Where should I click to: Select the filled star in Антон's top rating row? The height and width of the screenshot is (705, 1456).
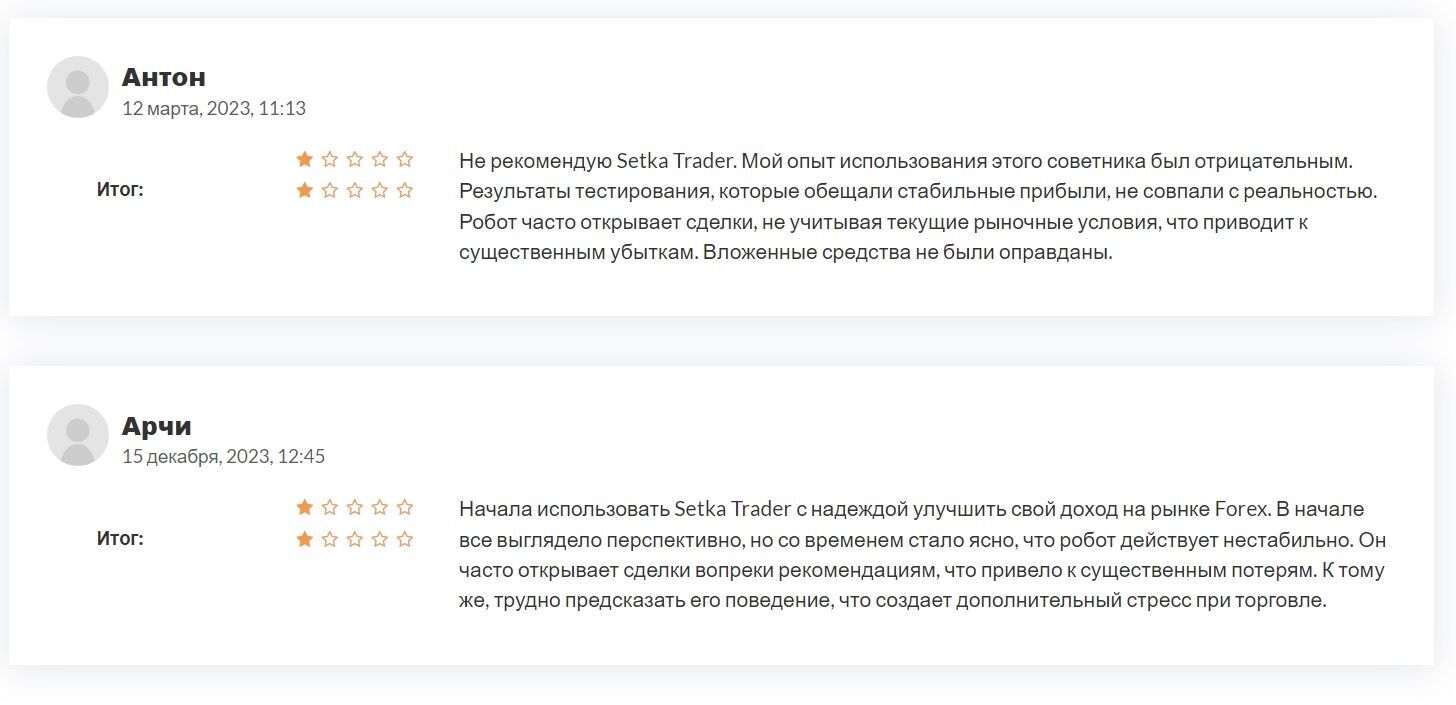point(305,159)
